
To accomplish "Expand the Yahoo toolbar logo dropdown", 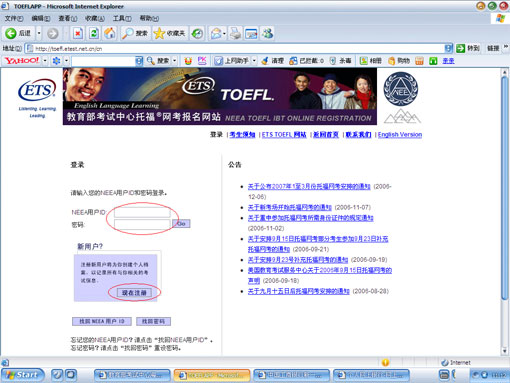I will click(x=45, y=61).
